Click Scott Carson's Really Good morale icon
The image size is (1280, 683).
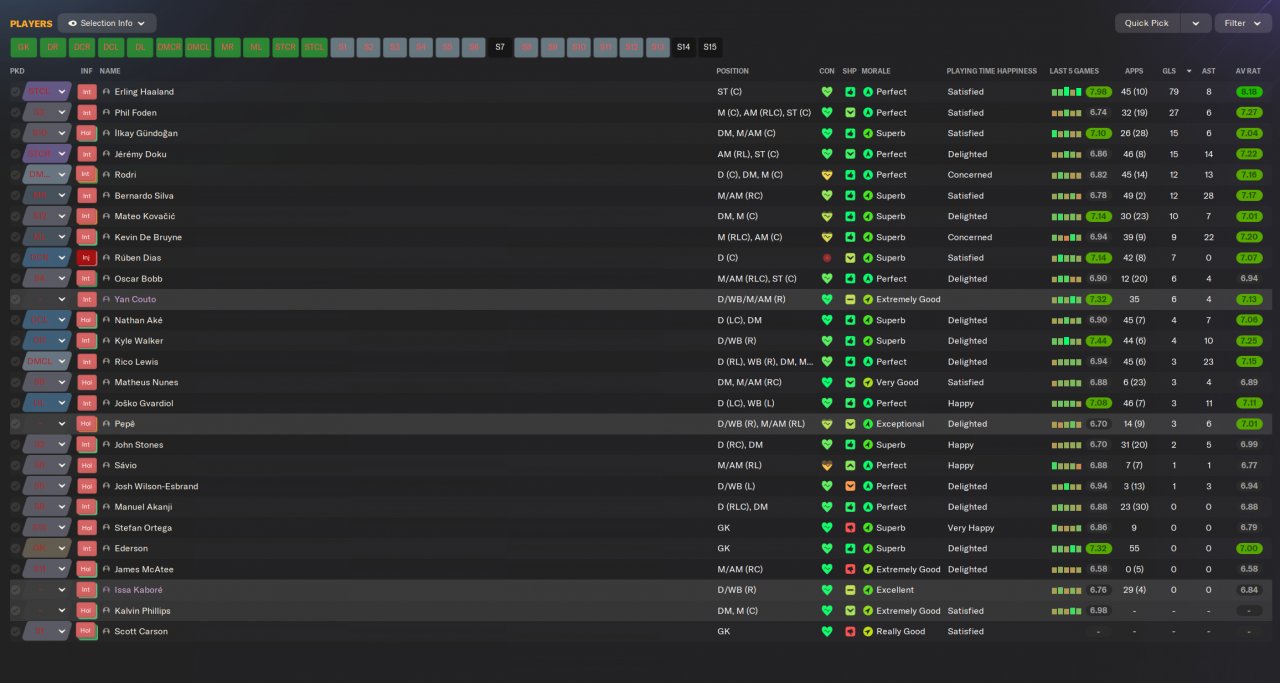868,632
